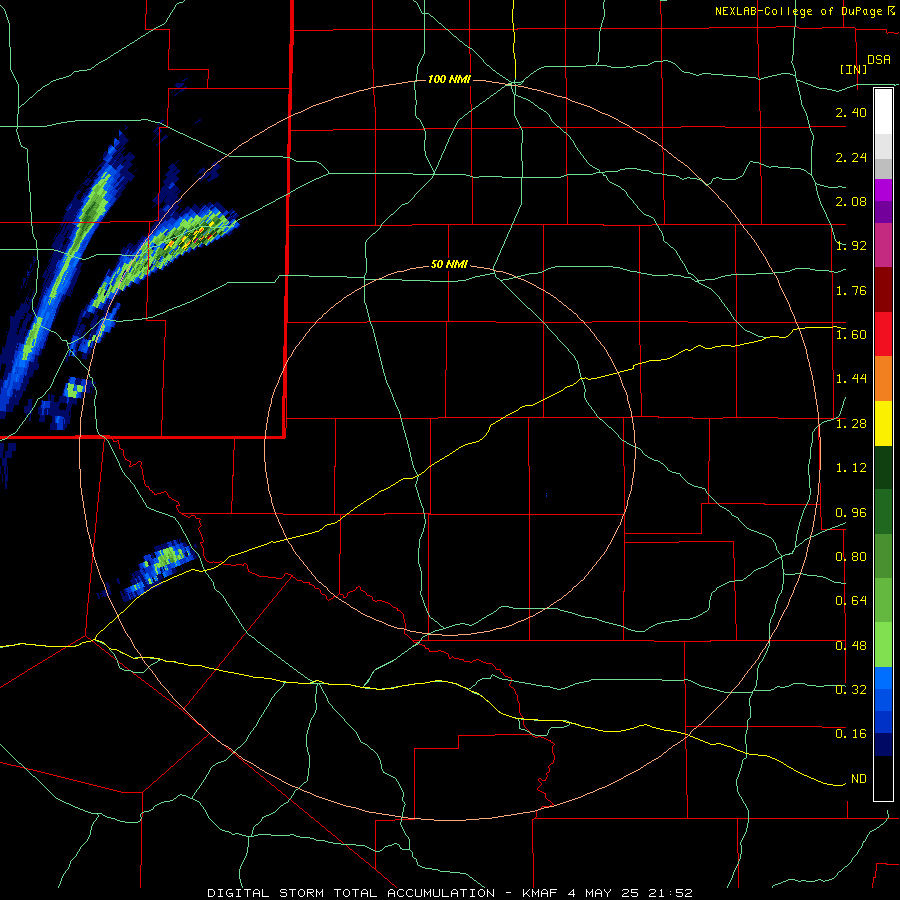Click the Digital Storm Total Accumulation caption
The width and height of the screenshot is (900, 900).
pos(450,893)
